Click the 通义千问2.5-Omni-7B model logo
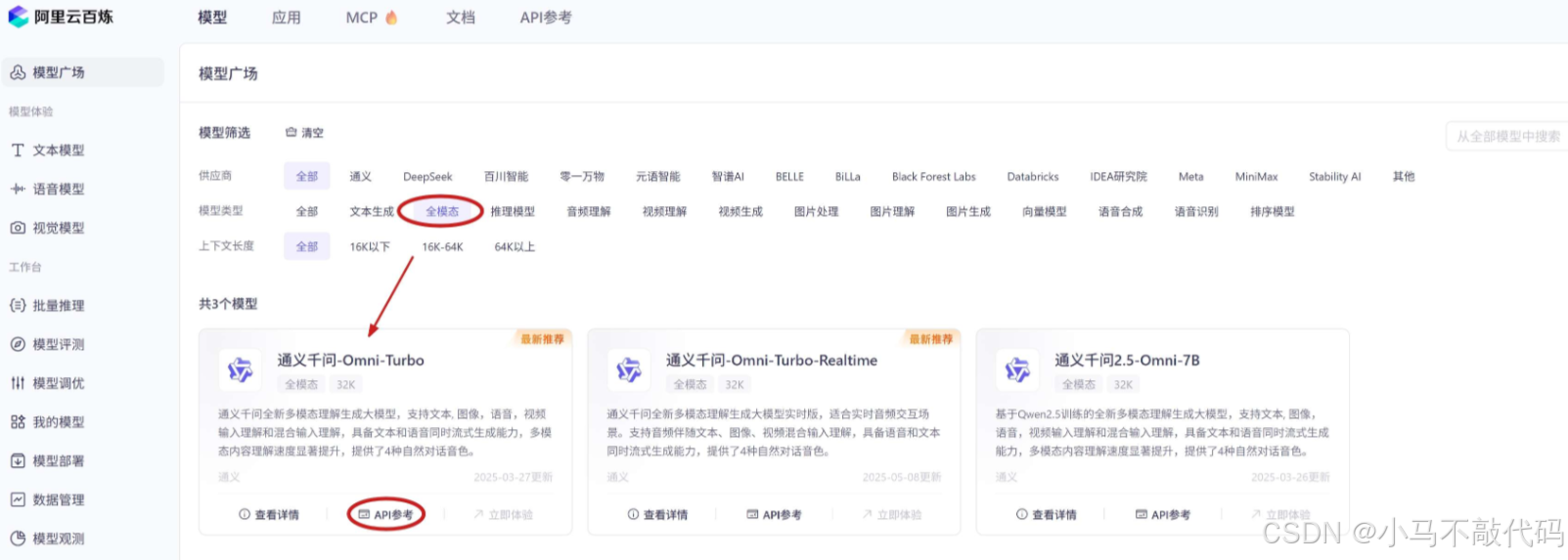Viewport: 1568px width, 560px height. [x=1017, y=369]
